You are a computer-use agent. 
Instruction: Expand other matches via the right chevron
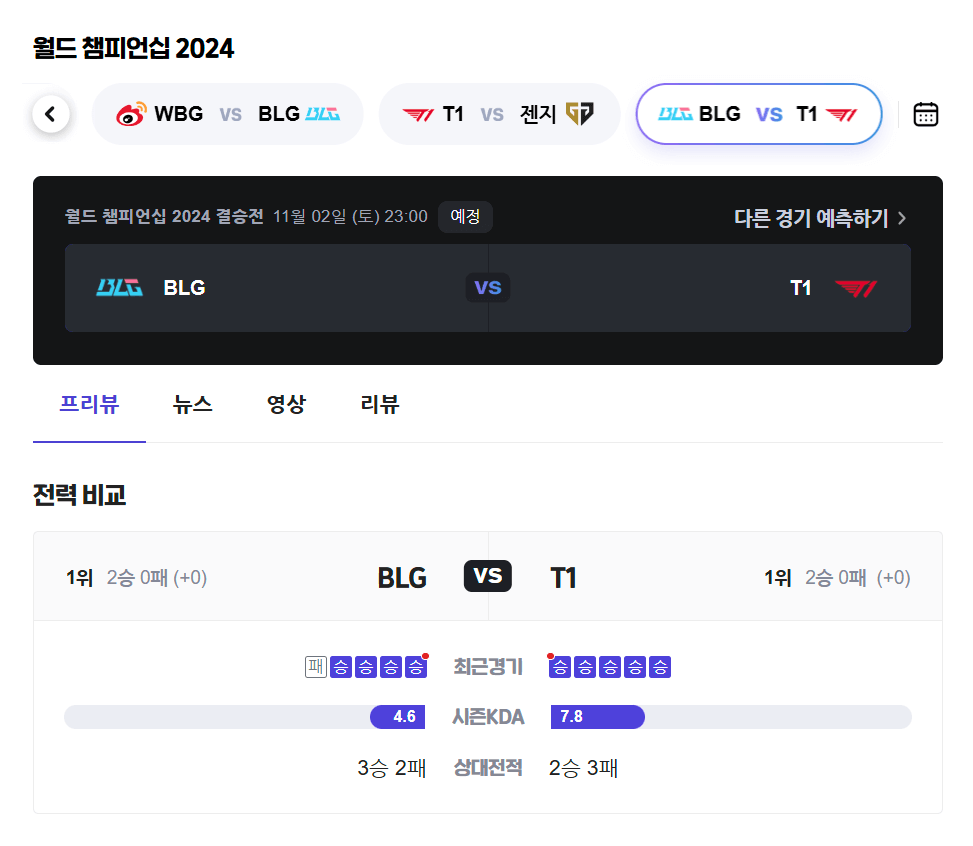tap(901, 218)
